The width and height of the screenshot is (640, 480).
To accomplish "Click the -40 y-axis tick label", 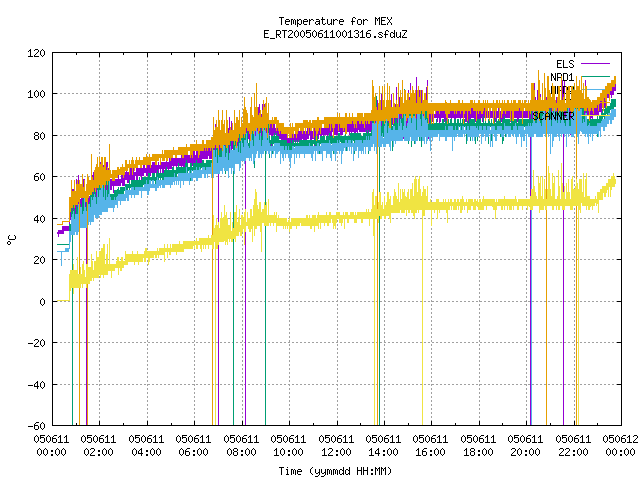I will (36, 385).
